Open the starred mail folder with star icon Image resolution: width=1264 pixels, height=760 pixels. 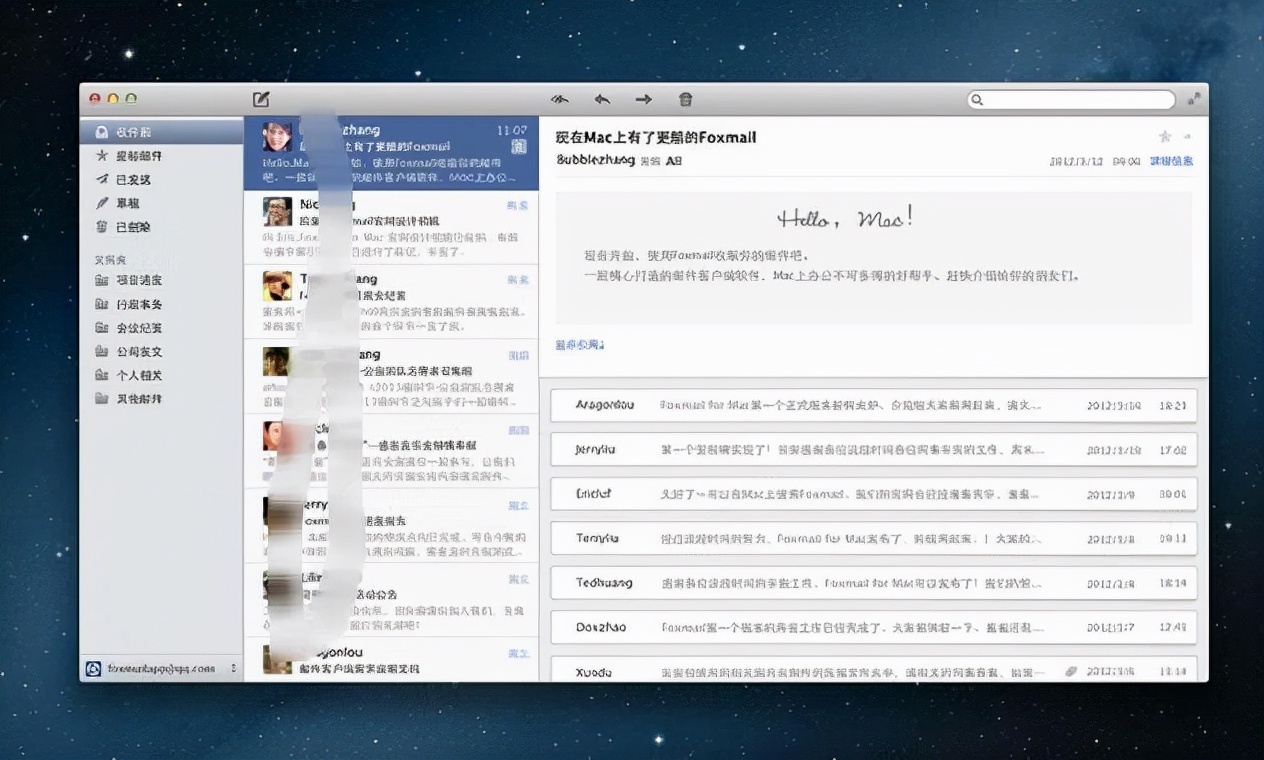point(161,156)
